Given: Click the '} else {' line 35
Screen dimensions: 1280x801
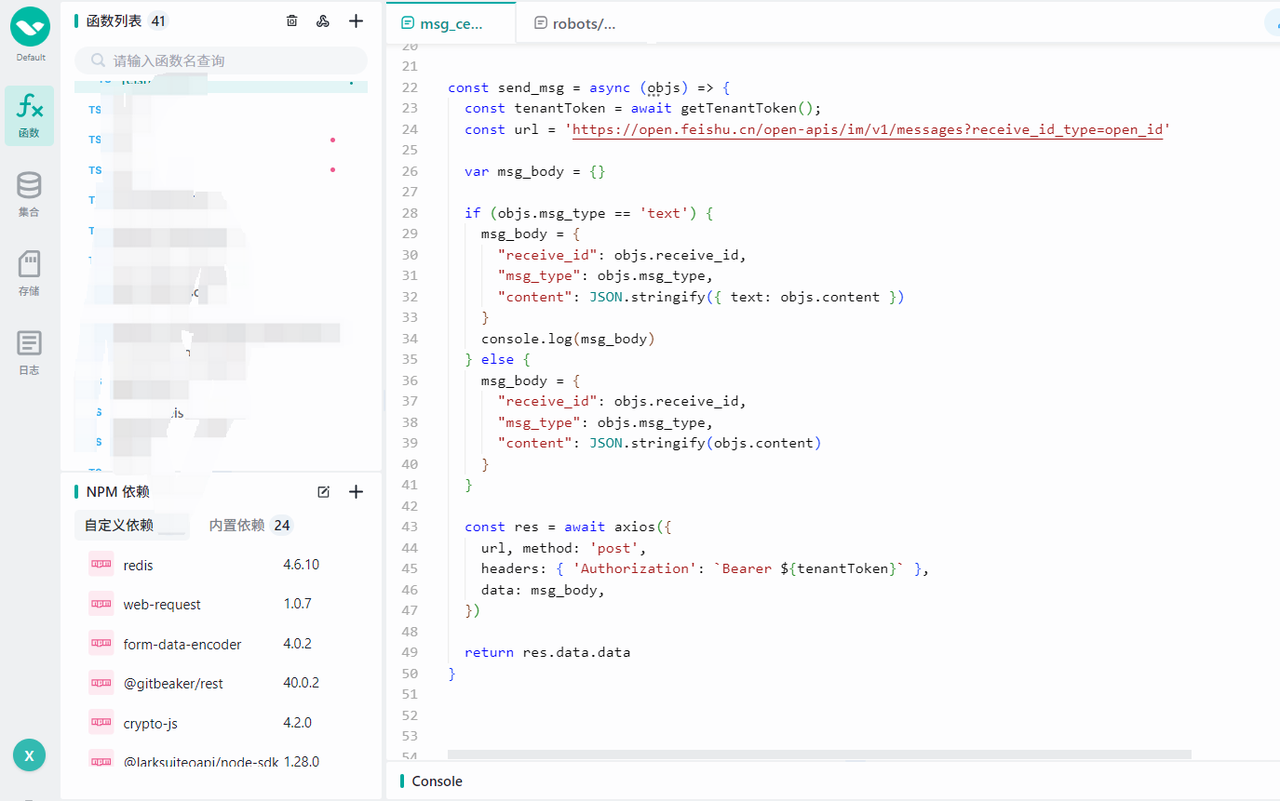Looking at the screenshot, I should pyautogui.click(x=497, y=360).
